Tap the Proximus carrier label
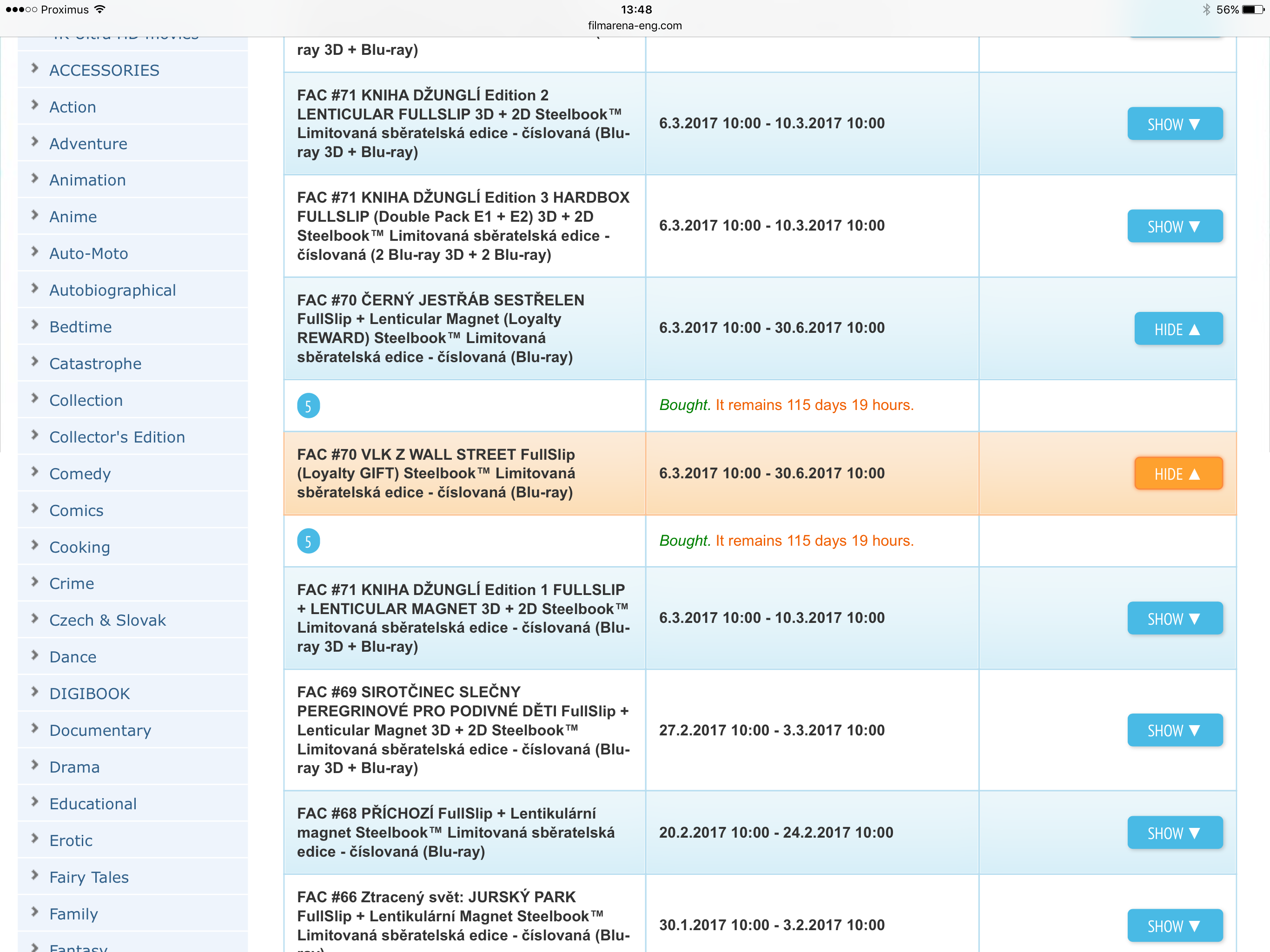 [x=65, y=9]
